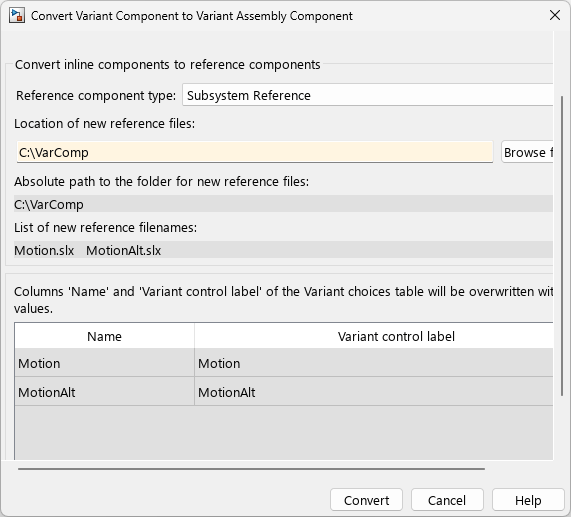
Task: Click the Convert button
Action: click(366, 500)
